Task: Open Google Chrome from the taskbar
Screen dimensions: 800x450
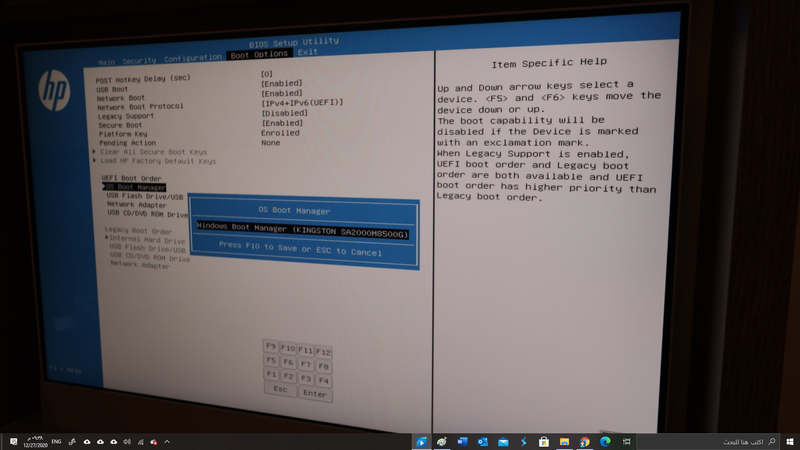Action: pyautogui.click(x=585, y=442)
